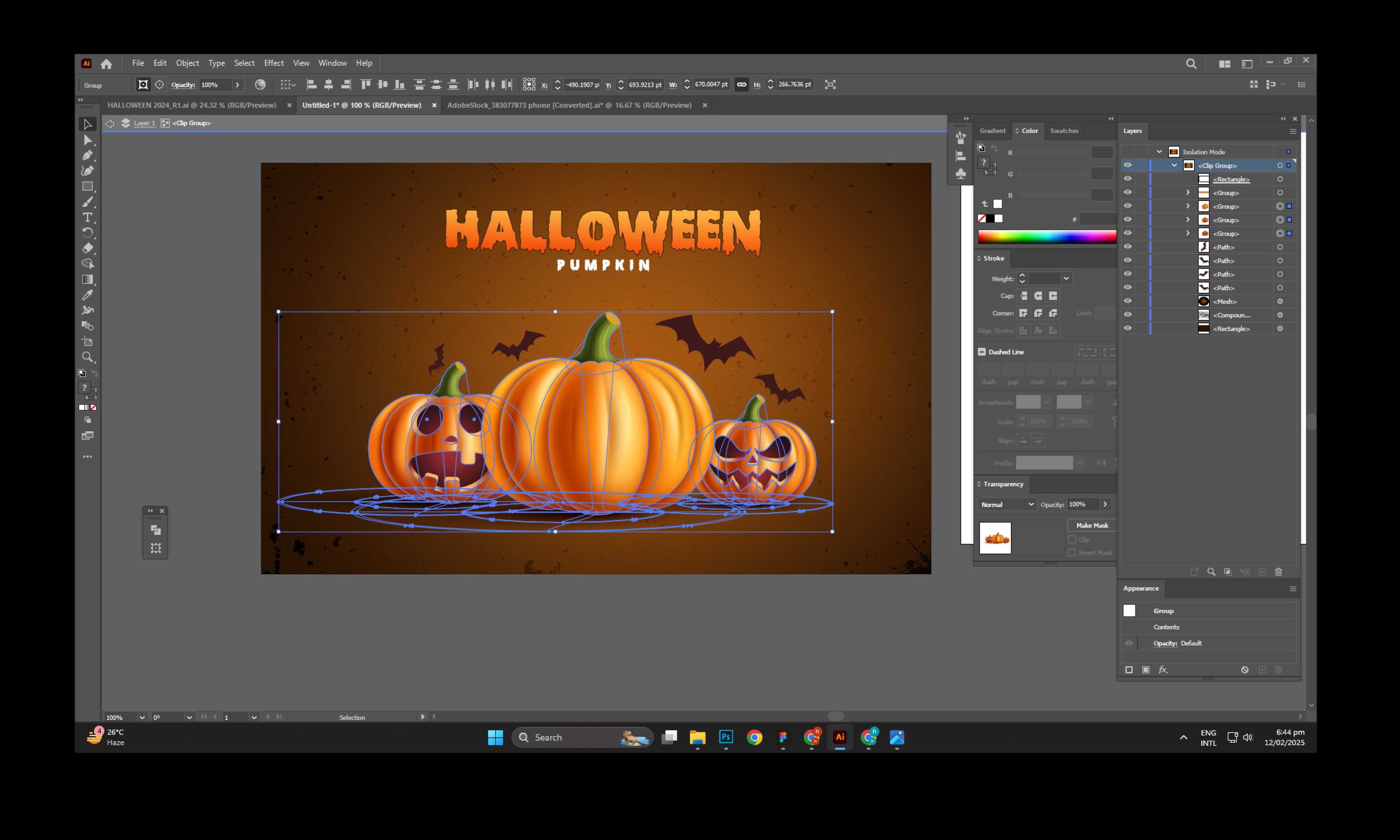The image size is (1400, 840).
Task: Click white swatch in Color panel
Action: click(998, 218)
